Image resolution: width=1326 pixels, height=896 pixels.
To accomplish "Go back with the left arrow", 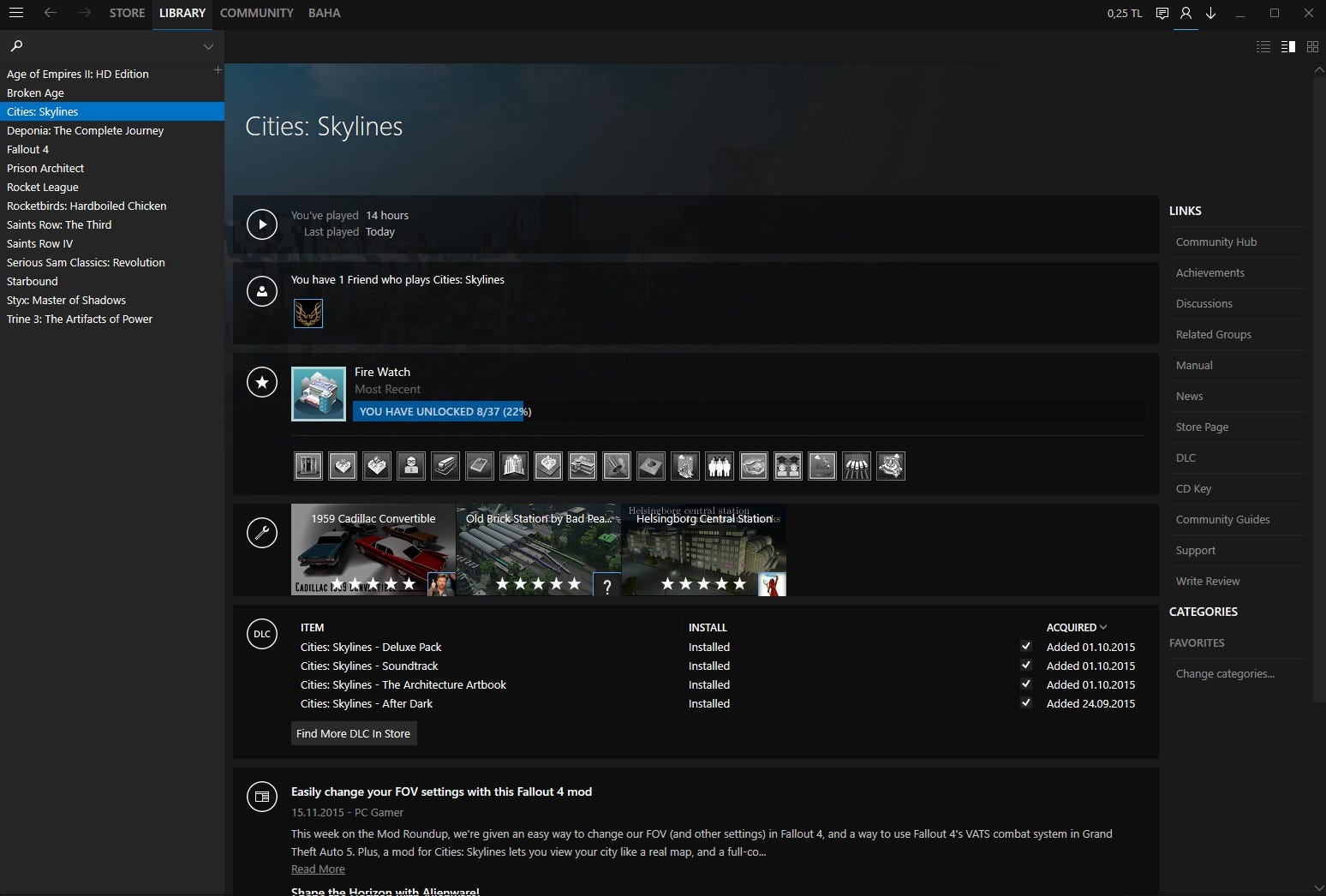I will click(51, 13).
